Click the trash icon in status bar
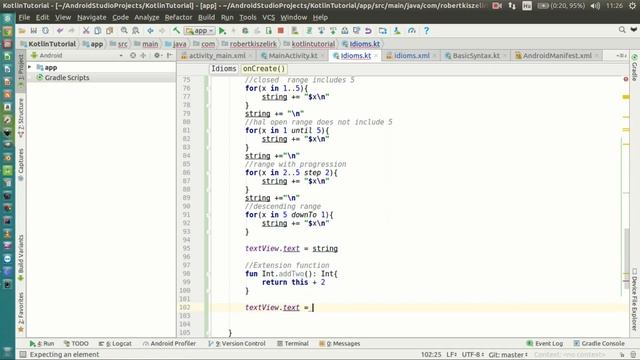640x360 pixels. 633,355
